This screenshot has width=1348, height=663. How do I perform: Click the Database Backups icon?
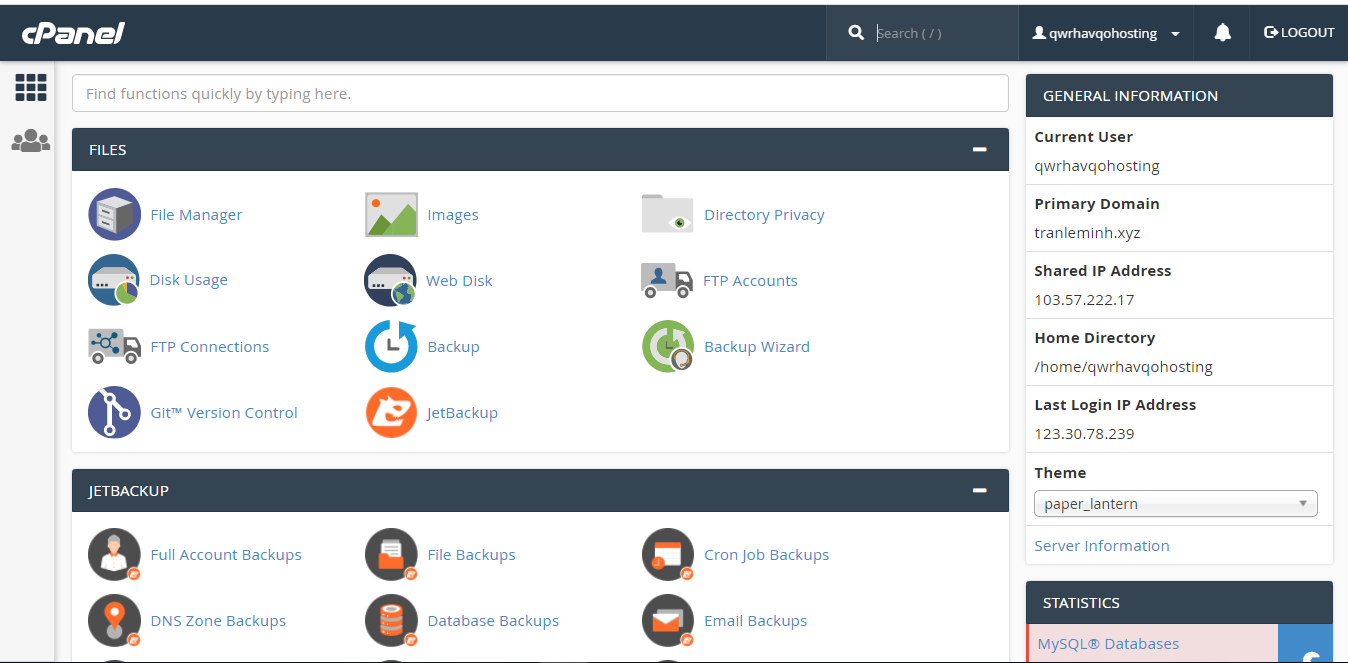tap(391, 620)
